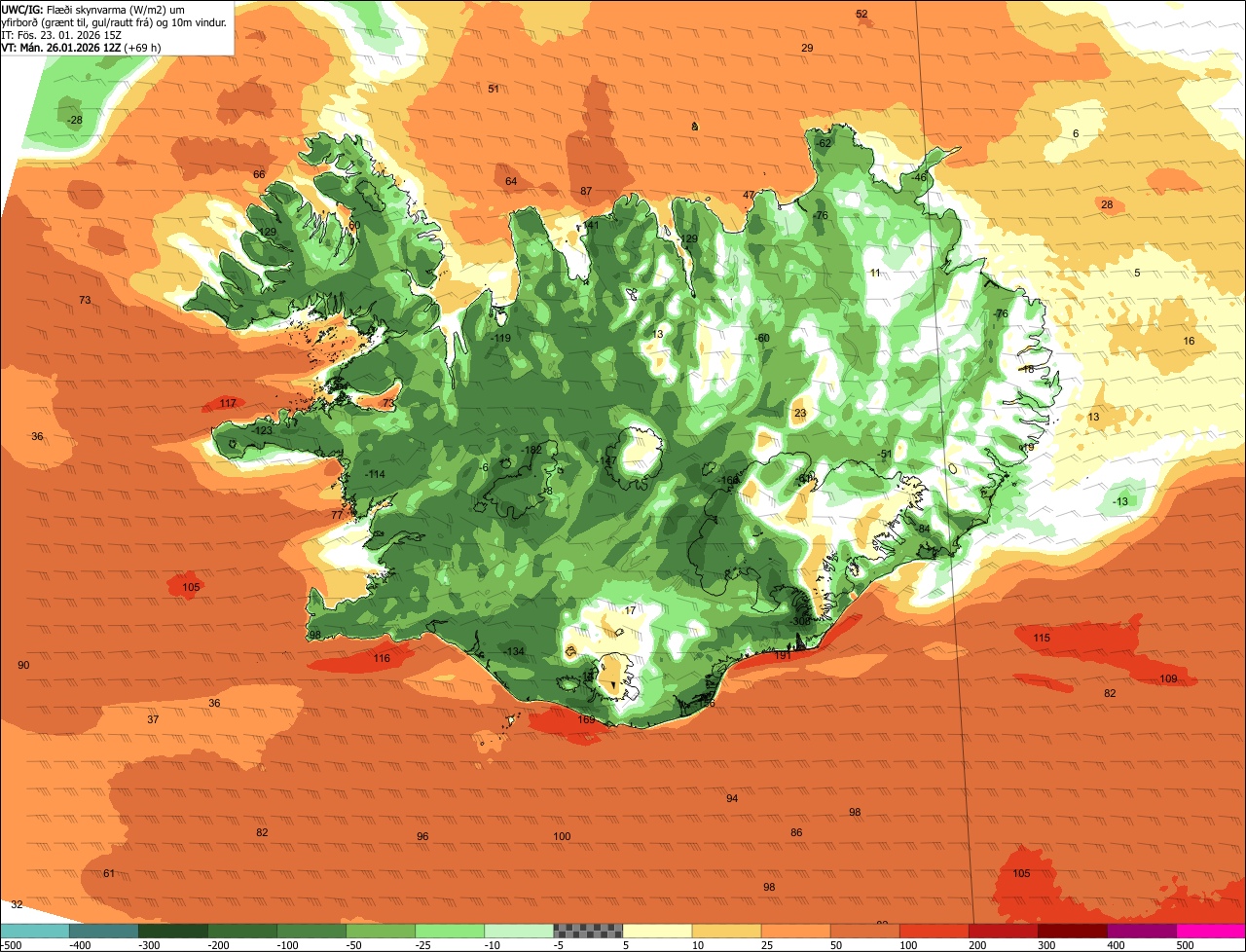The image size is (1246, 952).
Task: Click the initial time line 'IT: Fös. 23. 01. 2026 15Z'
Action: 60,34
